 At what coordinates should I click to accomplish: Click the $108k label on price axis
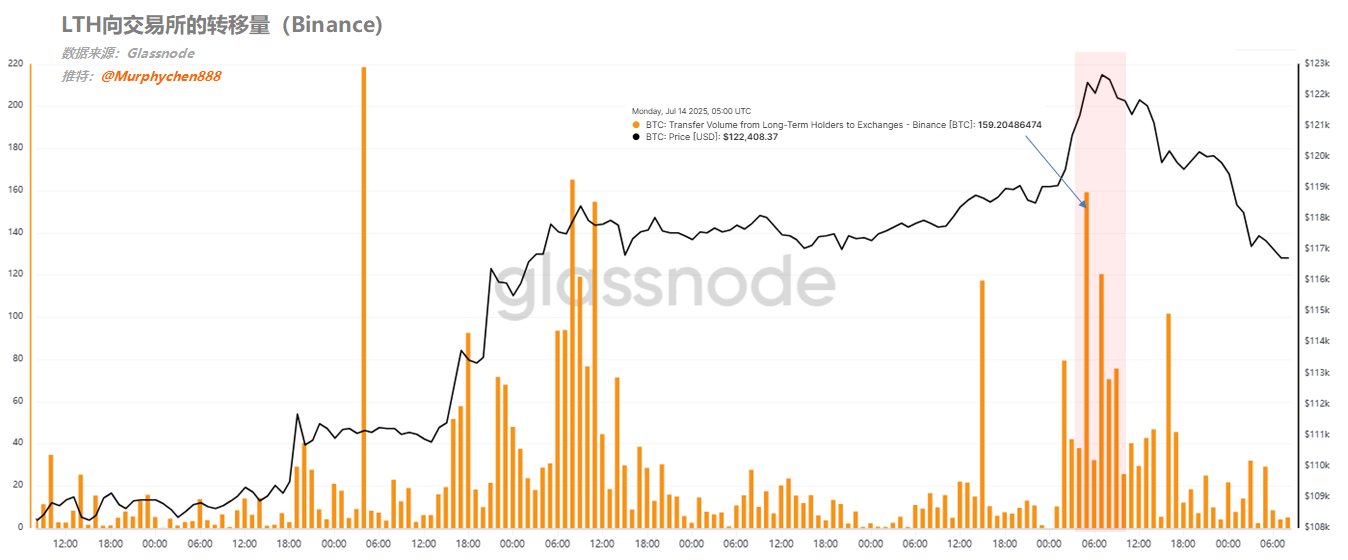tap(1317, 527)
